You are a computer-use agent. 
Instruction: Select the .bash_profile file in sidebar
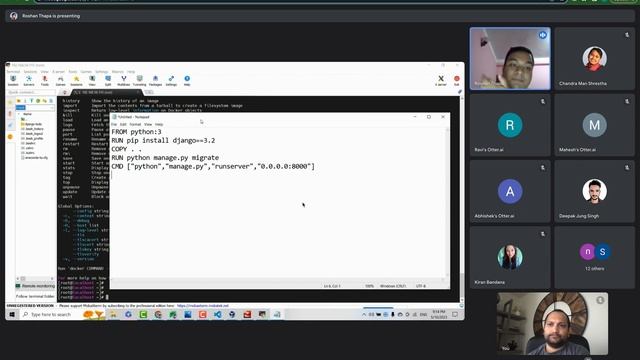point(32,138)
